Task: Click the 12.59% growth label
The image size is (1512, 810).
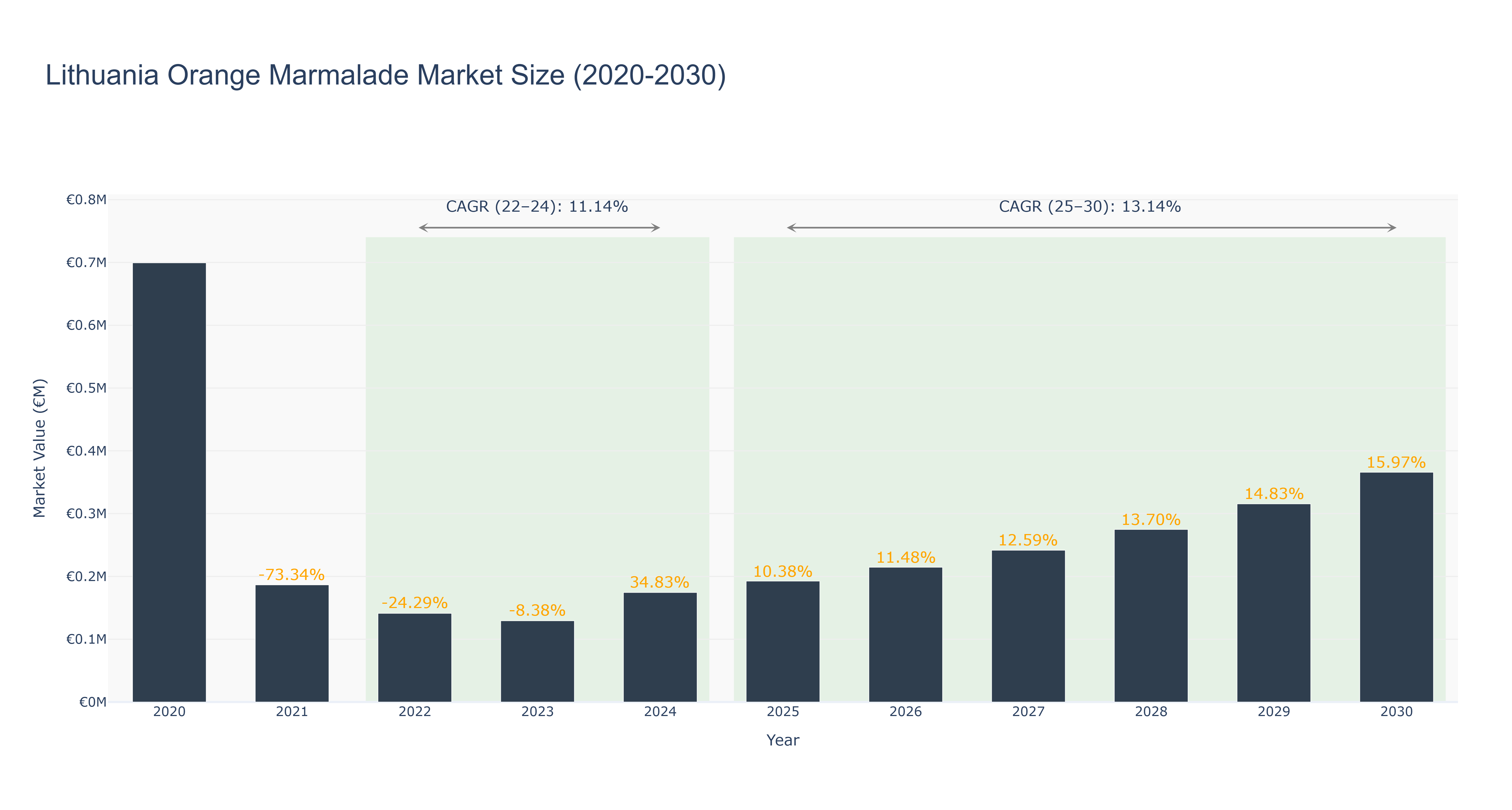Action: (1028, 540)
